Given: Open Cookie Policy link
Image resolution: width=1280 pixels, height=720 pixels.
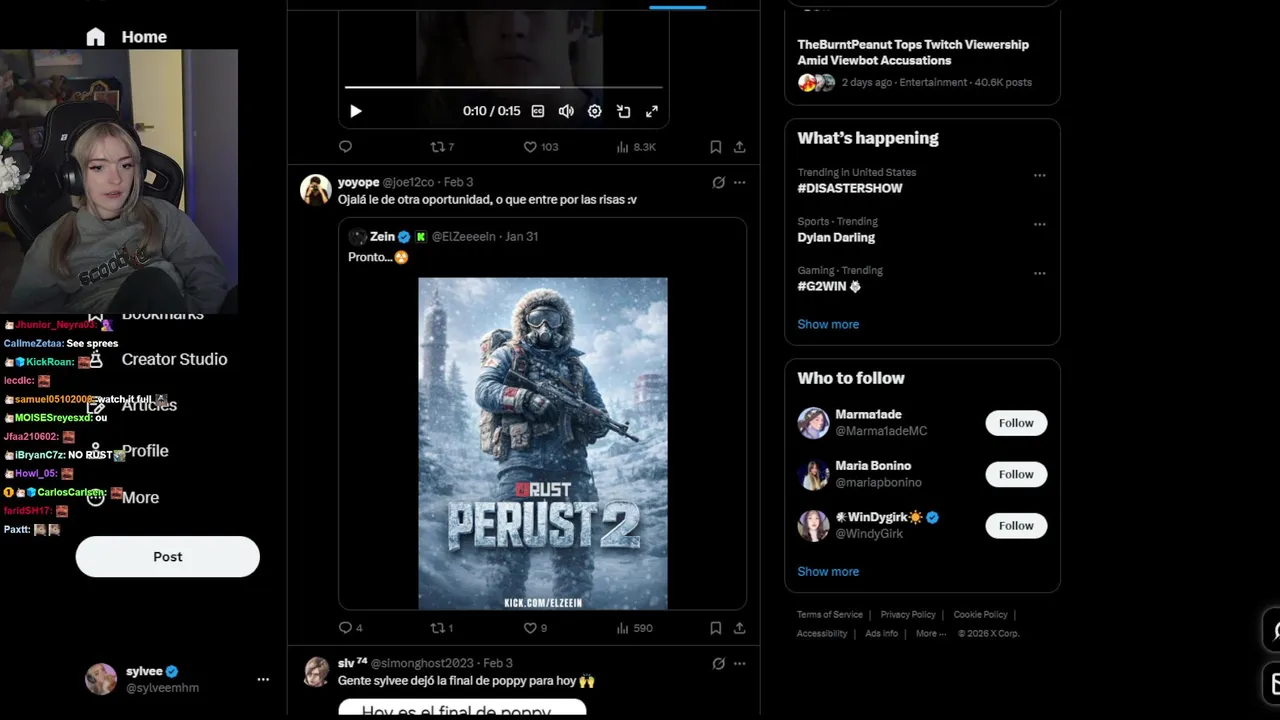Looking at the screenshot, I should coord(980,615).
